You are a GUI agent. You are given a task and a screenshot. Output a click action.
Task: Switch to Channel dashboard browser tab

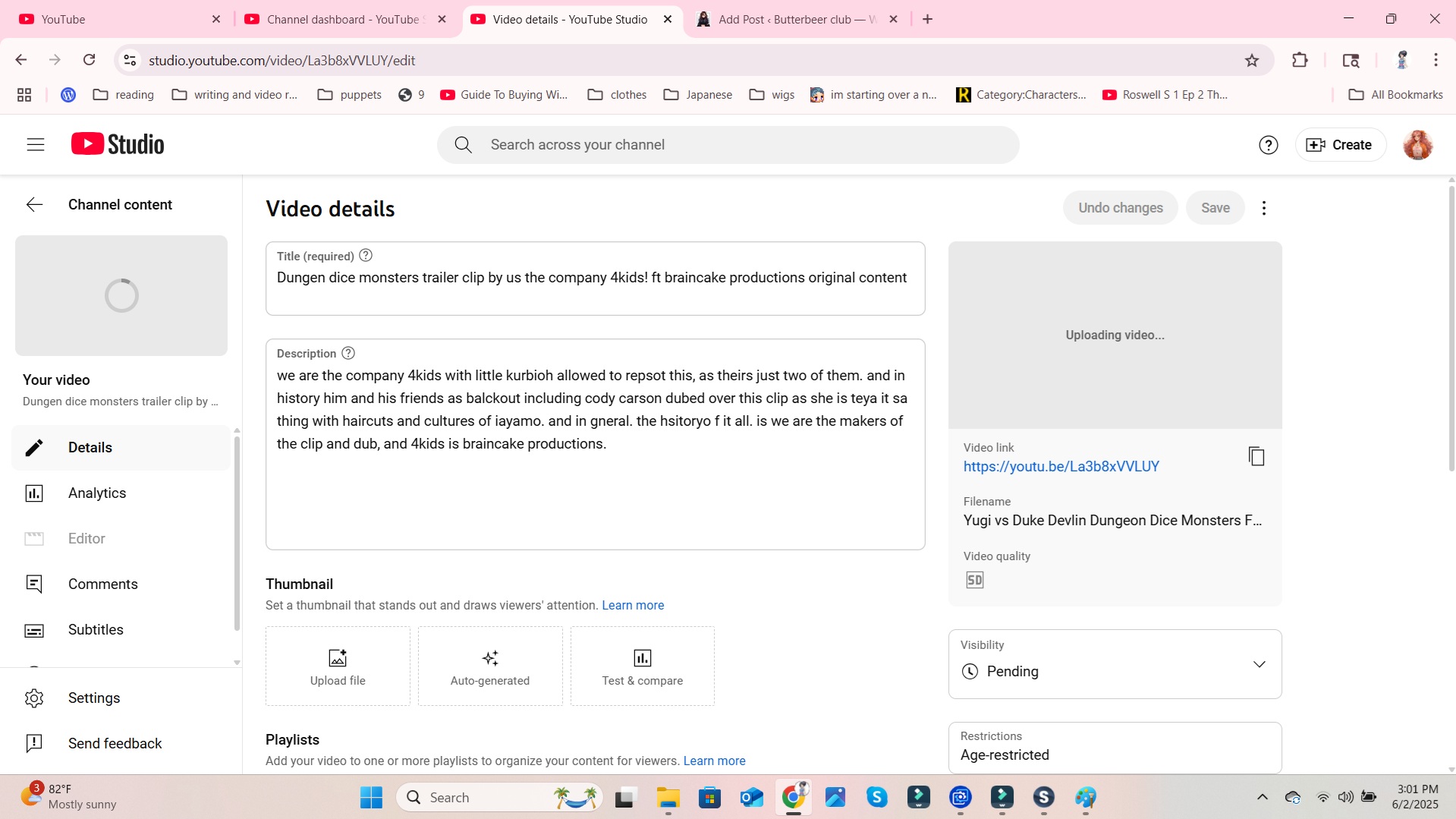pyautogui.click(x=345, y=20)
